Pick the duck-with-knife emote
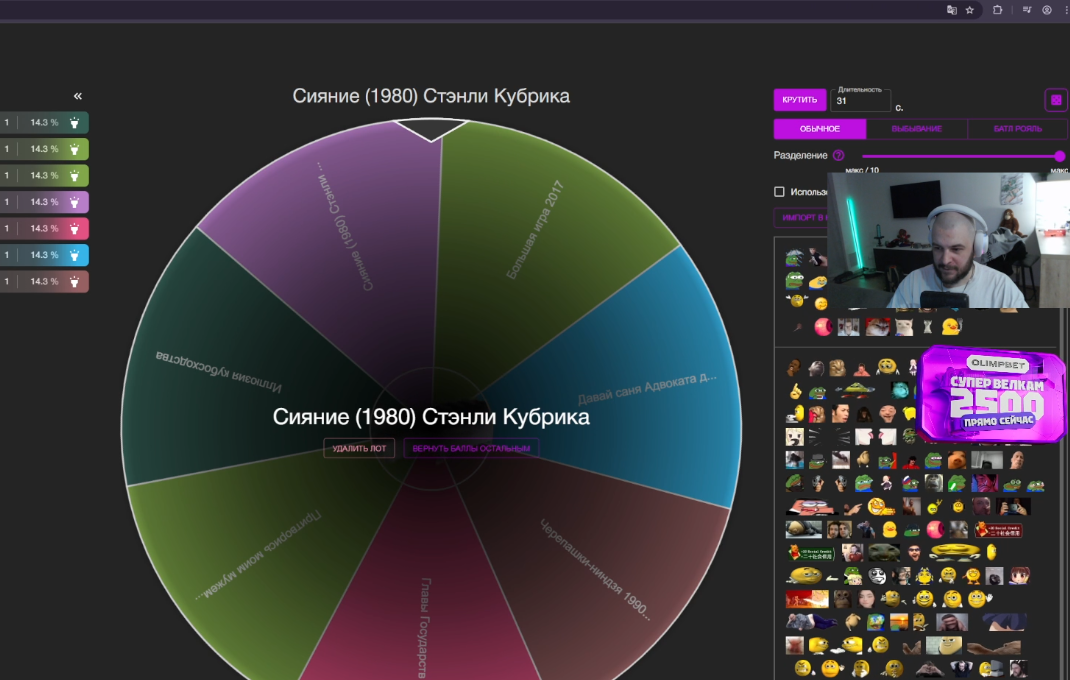 (951, 327)
